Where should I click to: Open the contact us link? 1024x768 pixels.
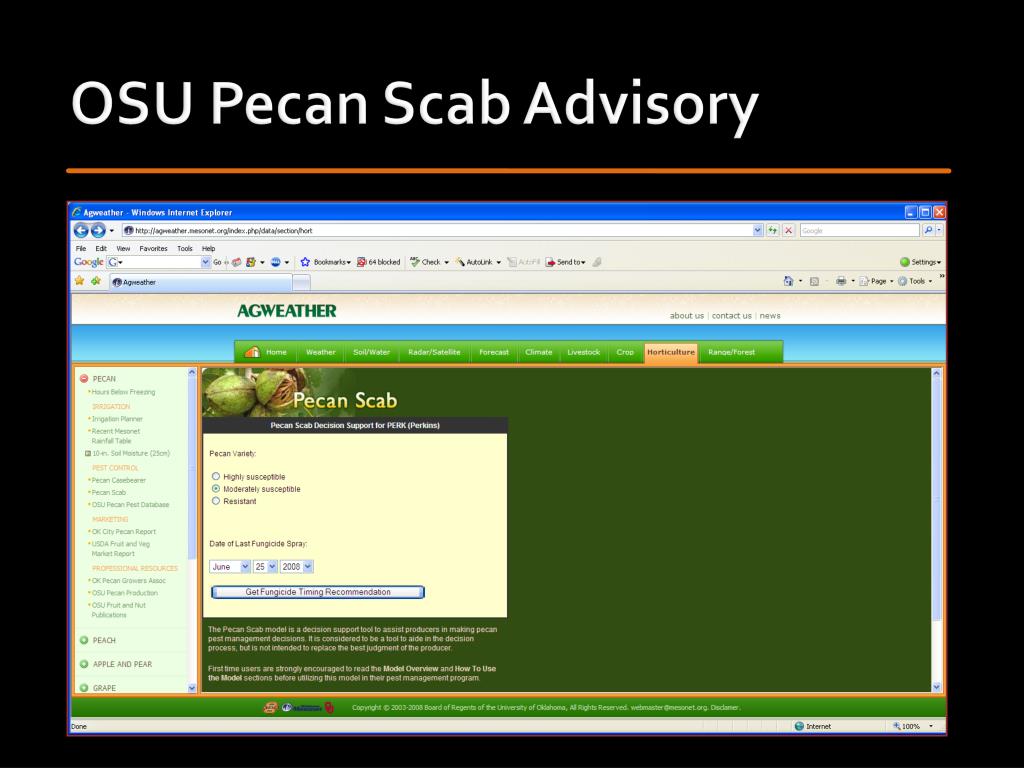tap(731, 315)
